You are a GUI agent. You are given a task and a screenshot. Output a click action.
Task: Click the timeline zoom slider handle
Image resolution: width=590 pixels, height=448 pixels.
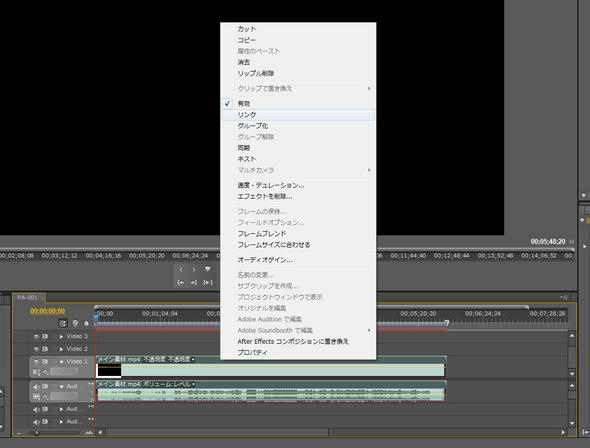click(x=36, y=433)
